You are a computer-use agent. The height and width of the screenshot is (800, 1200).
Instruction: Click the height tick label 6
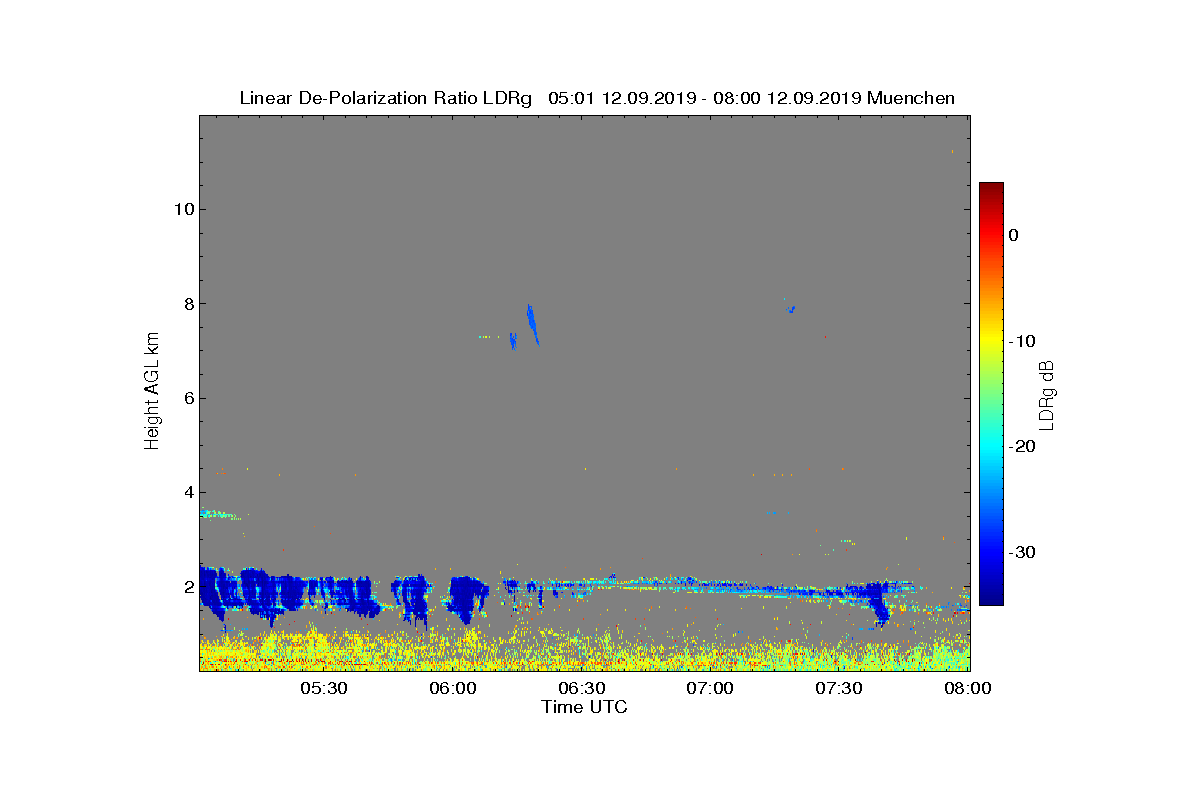[187, 398]
